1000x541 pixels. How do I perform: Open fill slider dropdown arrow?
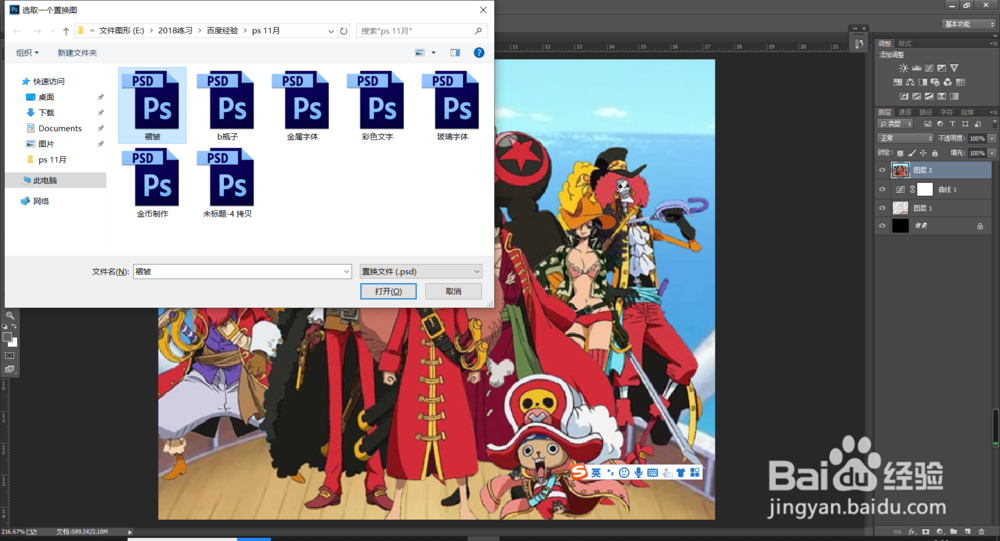coord(992,153)
